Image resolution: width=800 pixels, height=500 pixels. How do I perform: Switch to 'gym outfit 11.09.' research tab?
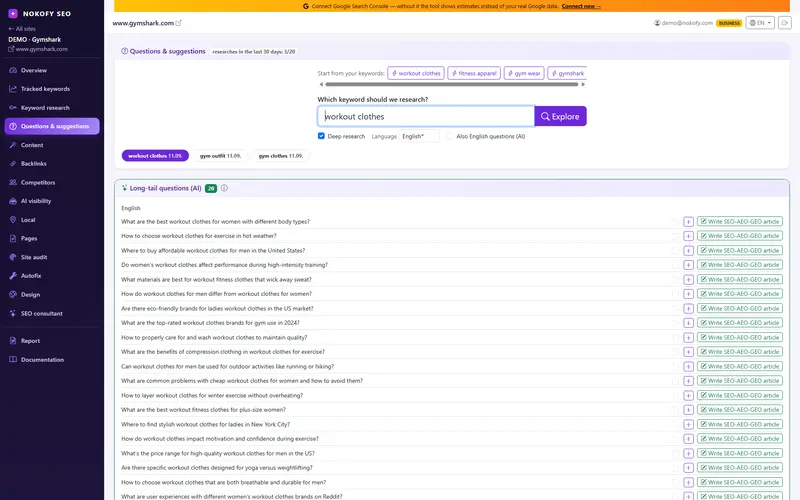(x=220, y=156)
